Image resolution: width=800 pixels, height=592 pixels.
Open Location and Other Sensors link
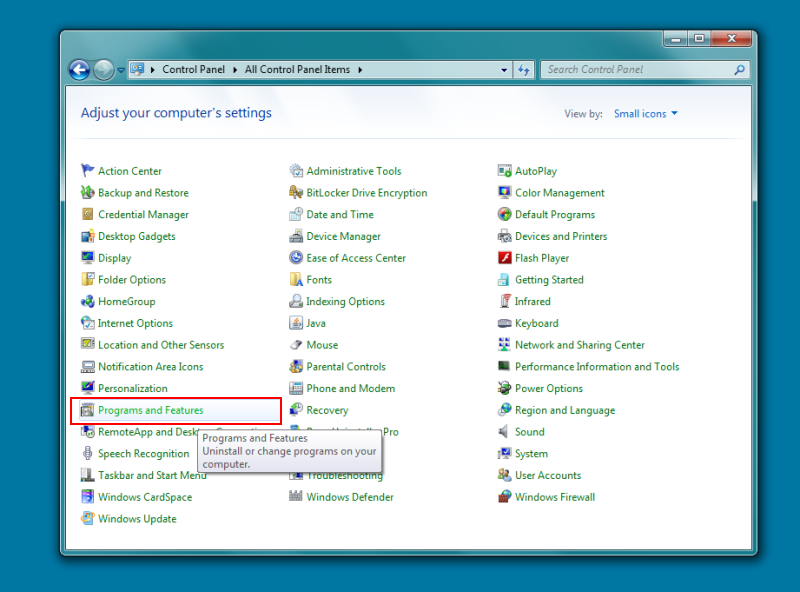(161, 345)
